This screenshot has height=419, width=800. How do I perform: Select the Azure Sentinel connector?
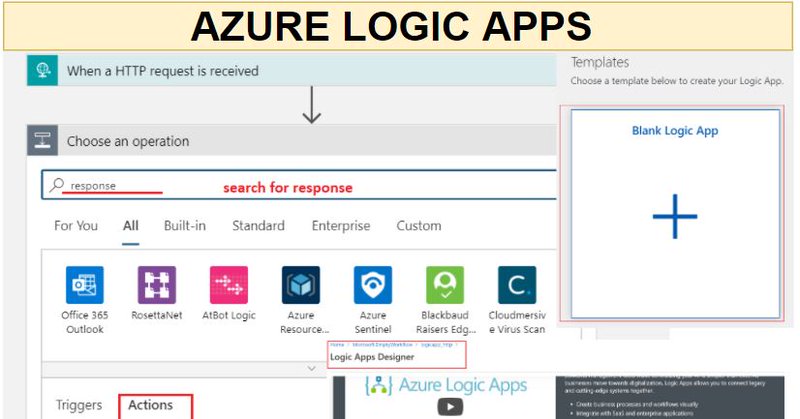pyautogui.click(x=373, y=300)
